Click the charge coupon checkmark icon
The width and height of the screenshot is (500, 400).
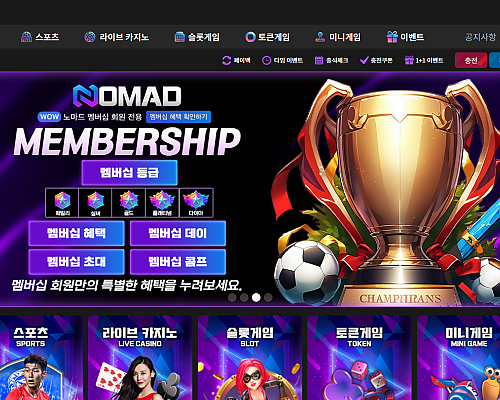click(x=364, y=60)
